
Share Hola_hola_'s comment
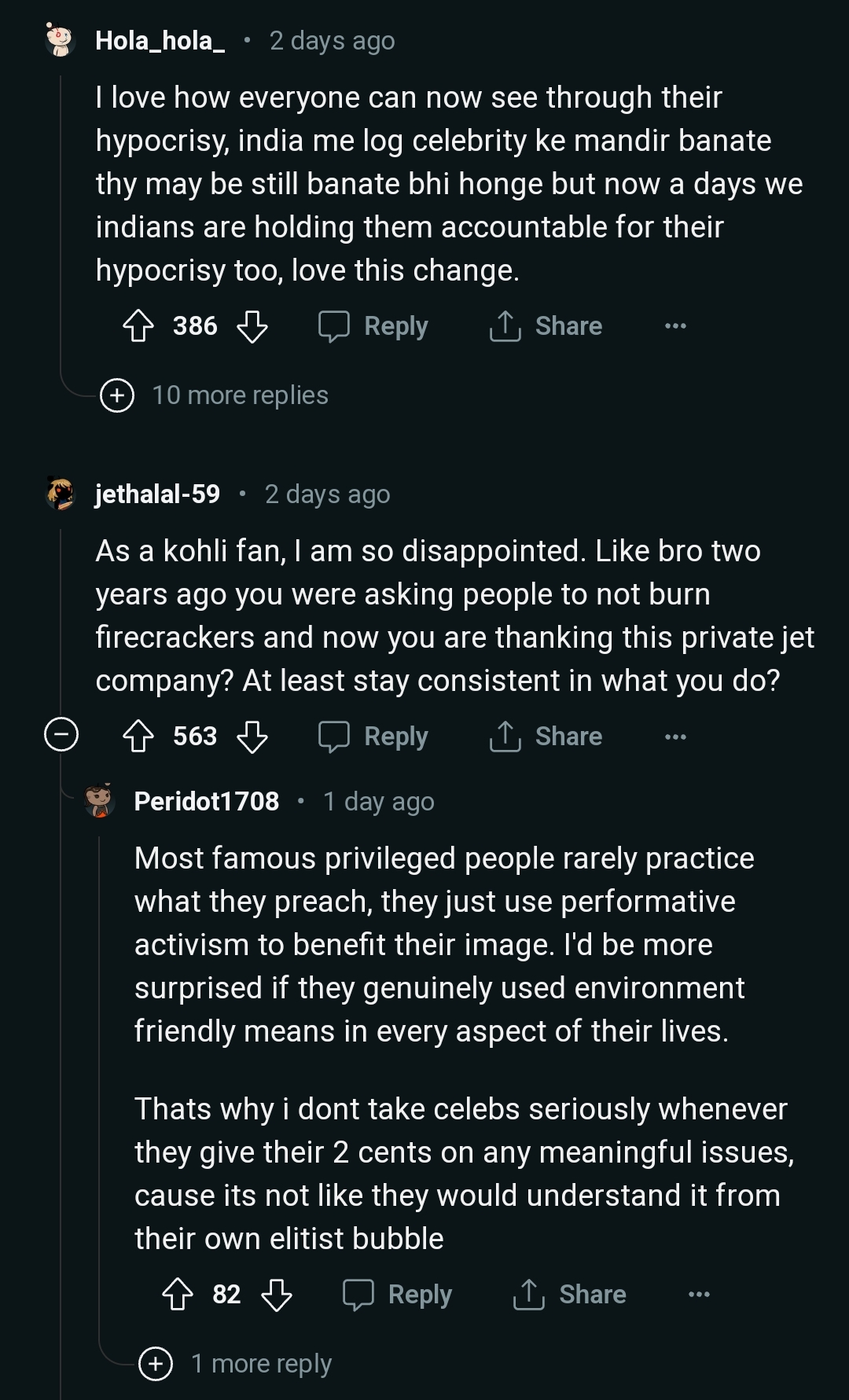click(546, 326)
